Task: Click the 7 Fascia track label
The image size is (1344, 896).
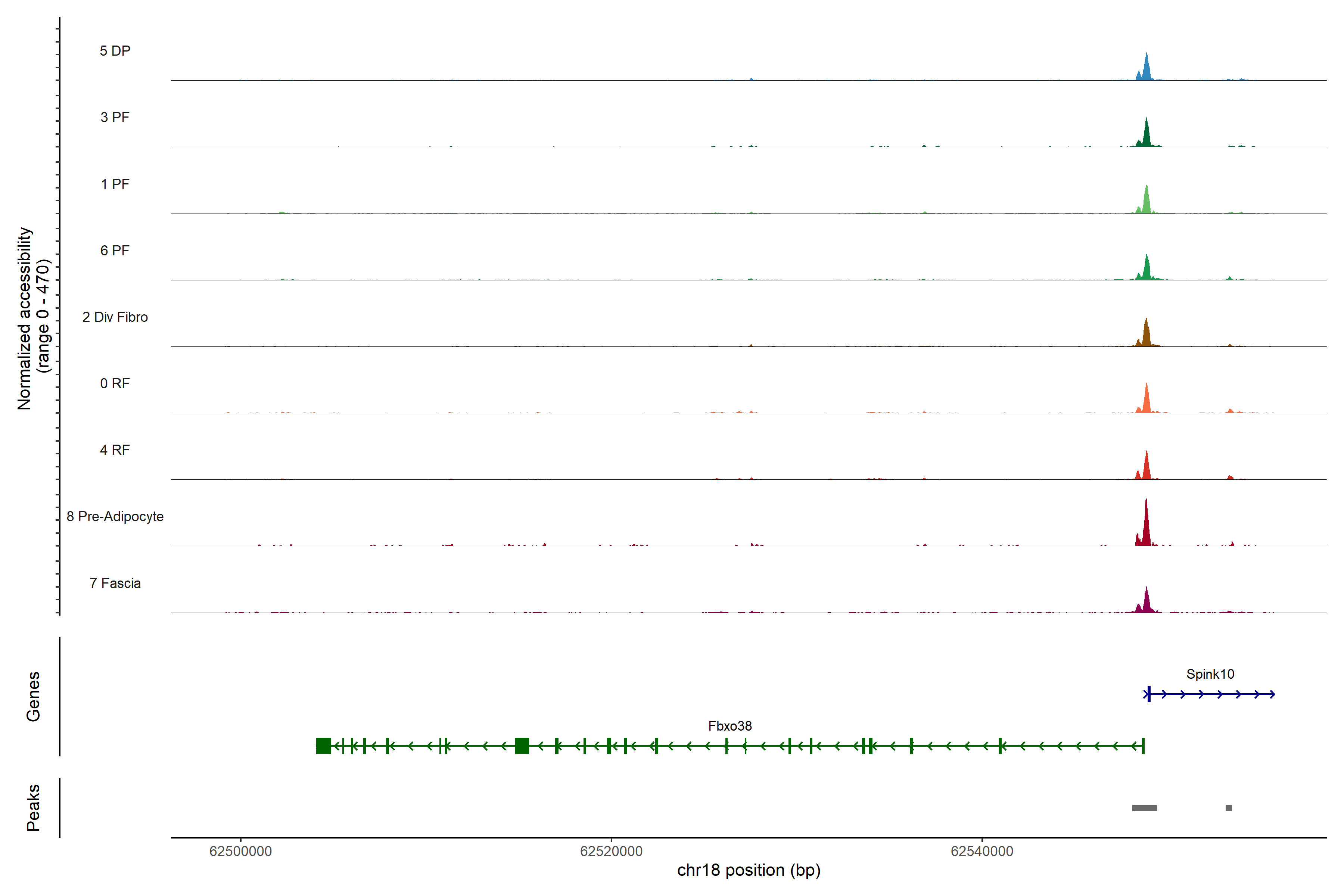Action: click(115, 583)
